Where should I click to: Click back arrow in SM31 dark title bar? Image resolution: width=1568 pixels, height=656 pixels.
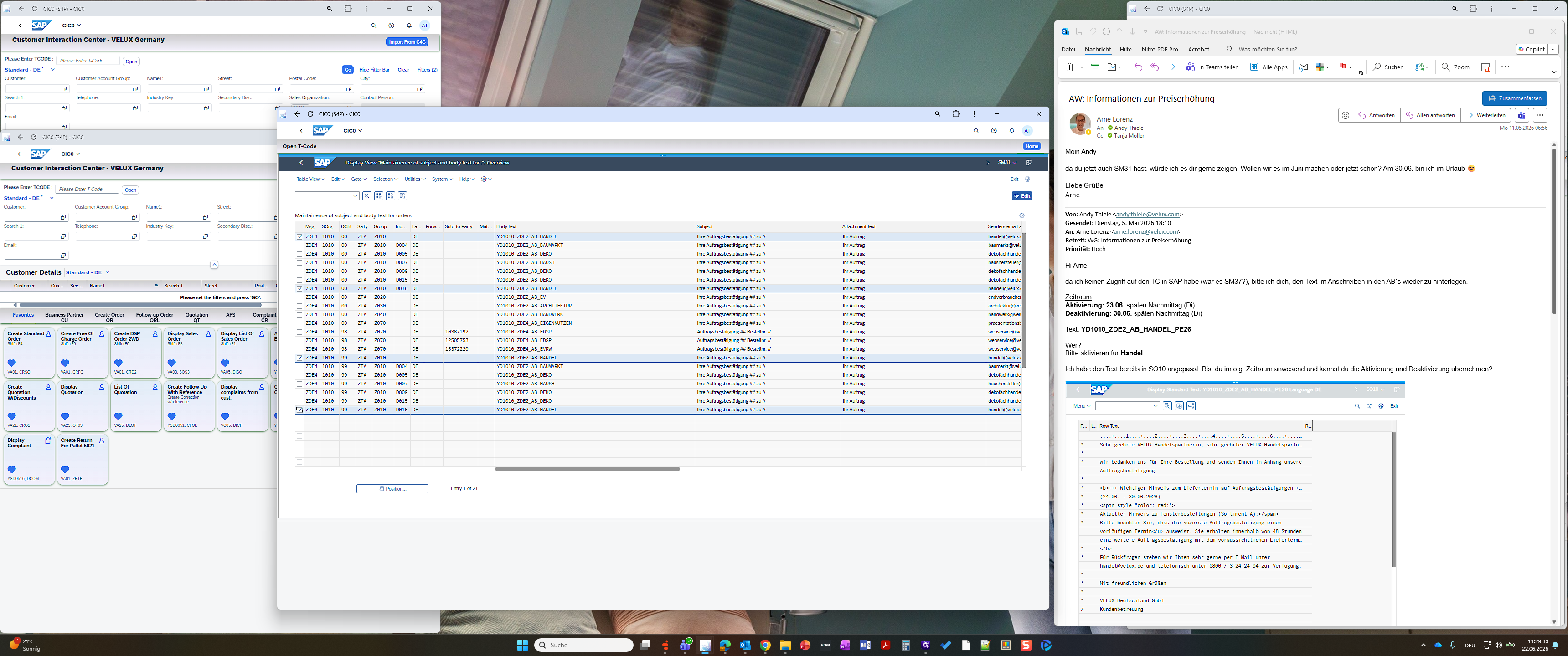(x=301, y=163)
